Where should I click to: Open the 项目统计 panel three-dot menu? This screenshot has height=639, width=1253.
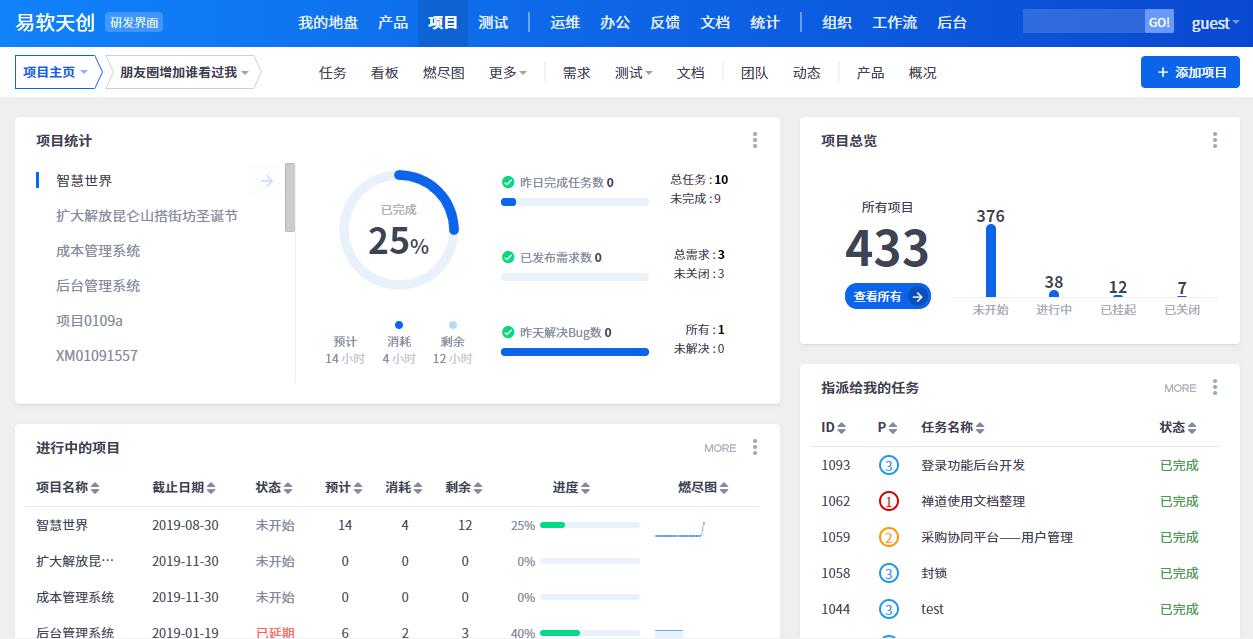point(755,141)
